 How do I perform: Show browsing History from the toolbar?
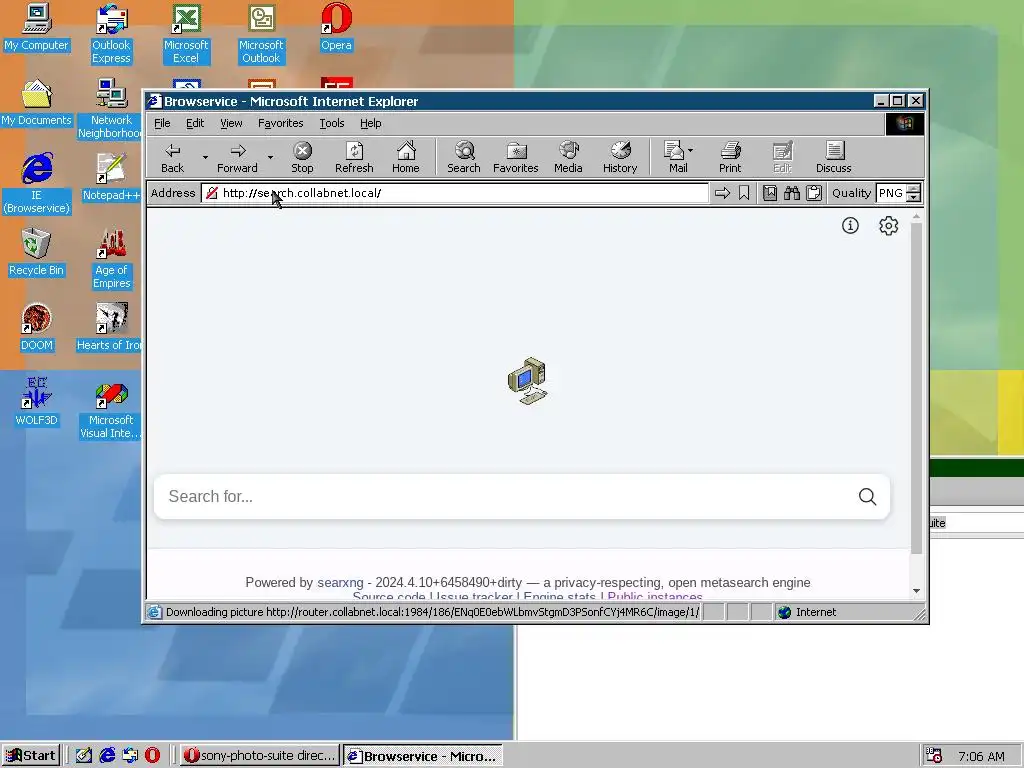coord(620,158)
